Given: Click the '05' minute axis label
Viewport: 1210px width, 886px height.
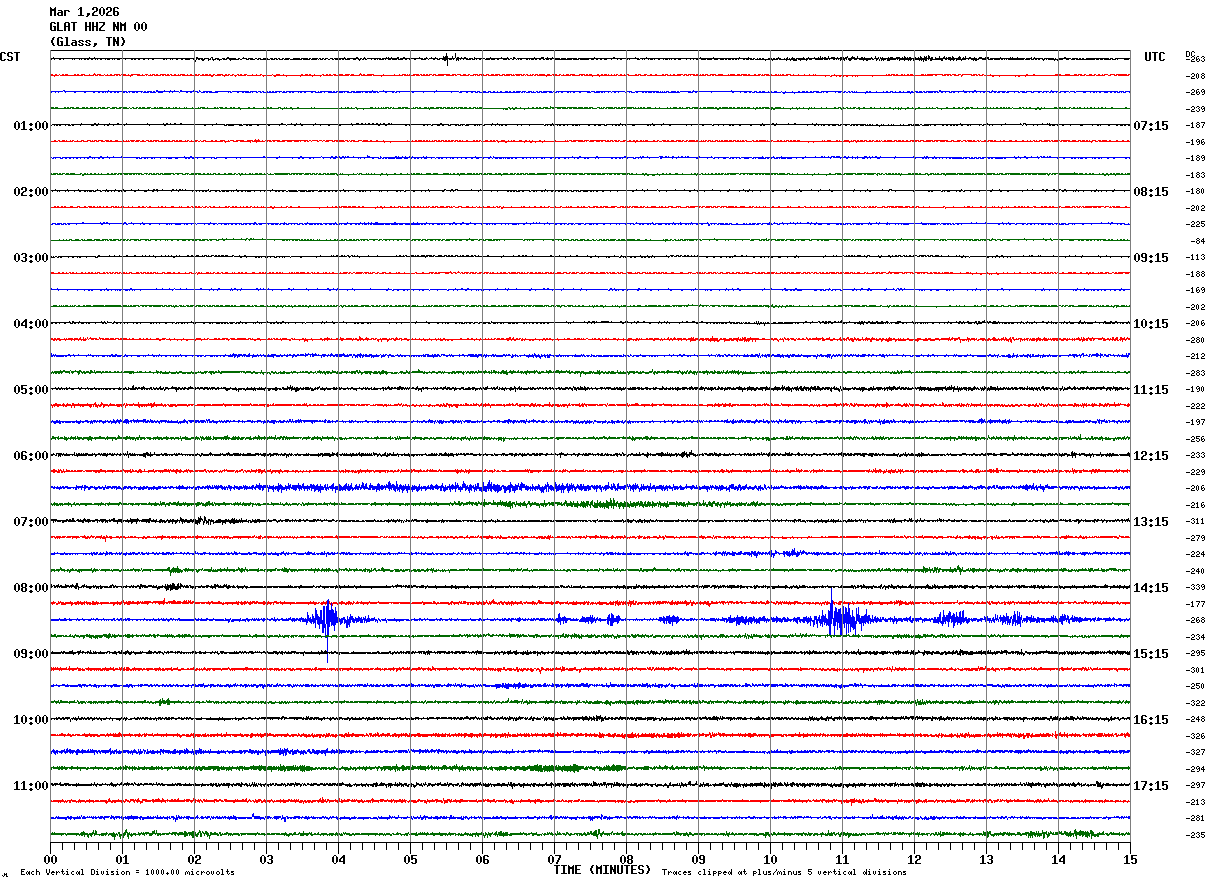Looking at the screenshot, I should click(410, 859).
